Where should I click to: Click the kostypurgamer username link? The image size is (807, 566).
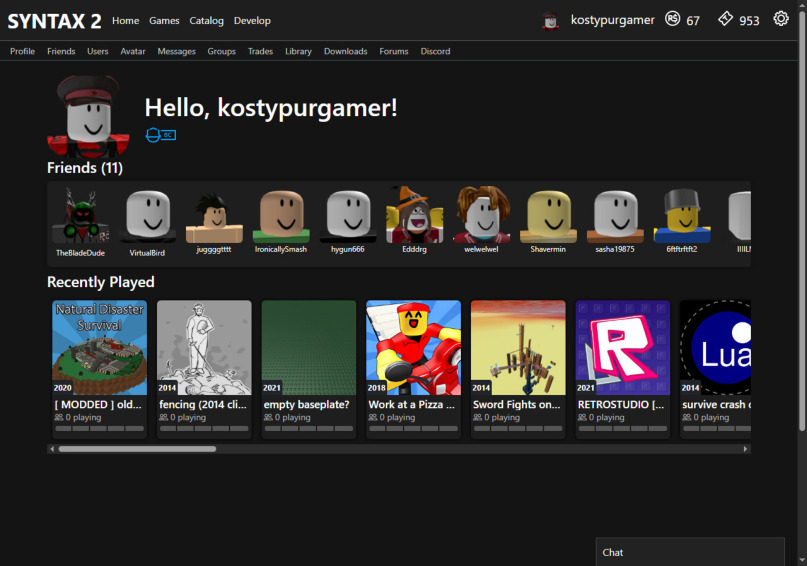click(612, 20)
